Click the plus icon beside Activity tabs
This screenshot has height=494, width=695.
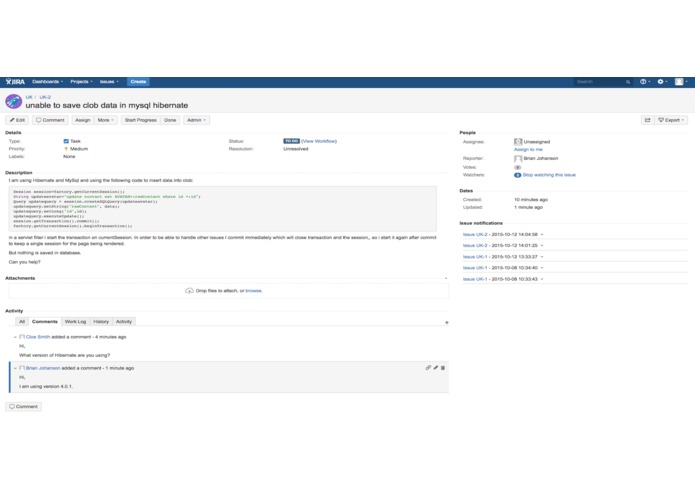click(x=446, y=323)
